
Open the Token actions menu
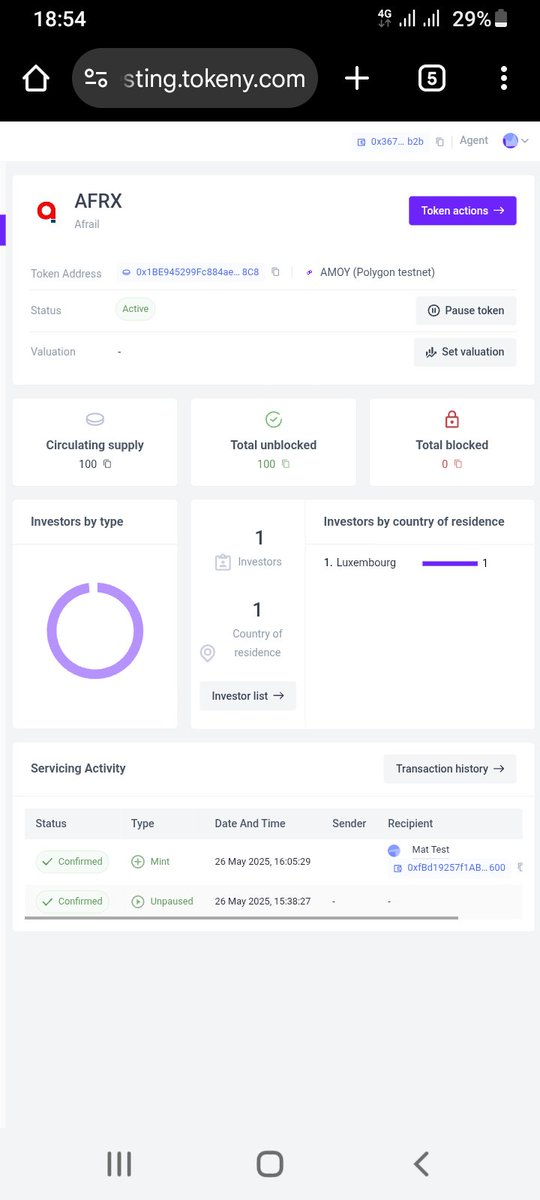462,211
